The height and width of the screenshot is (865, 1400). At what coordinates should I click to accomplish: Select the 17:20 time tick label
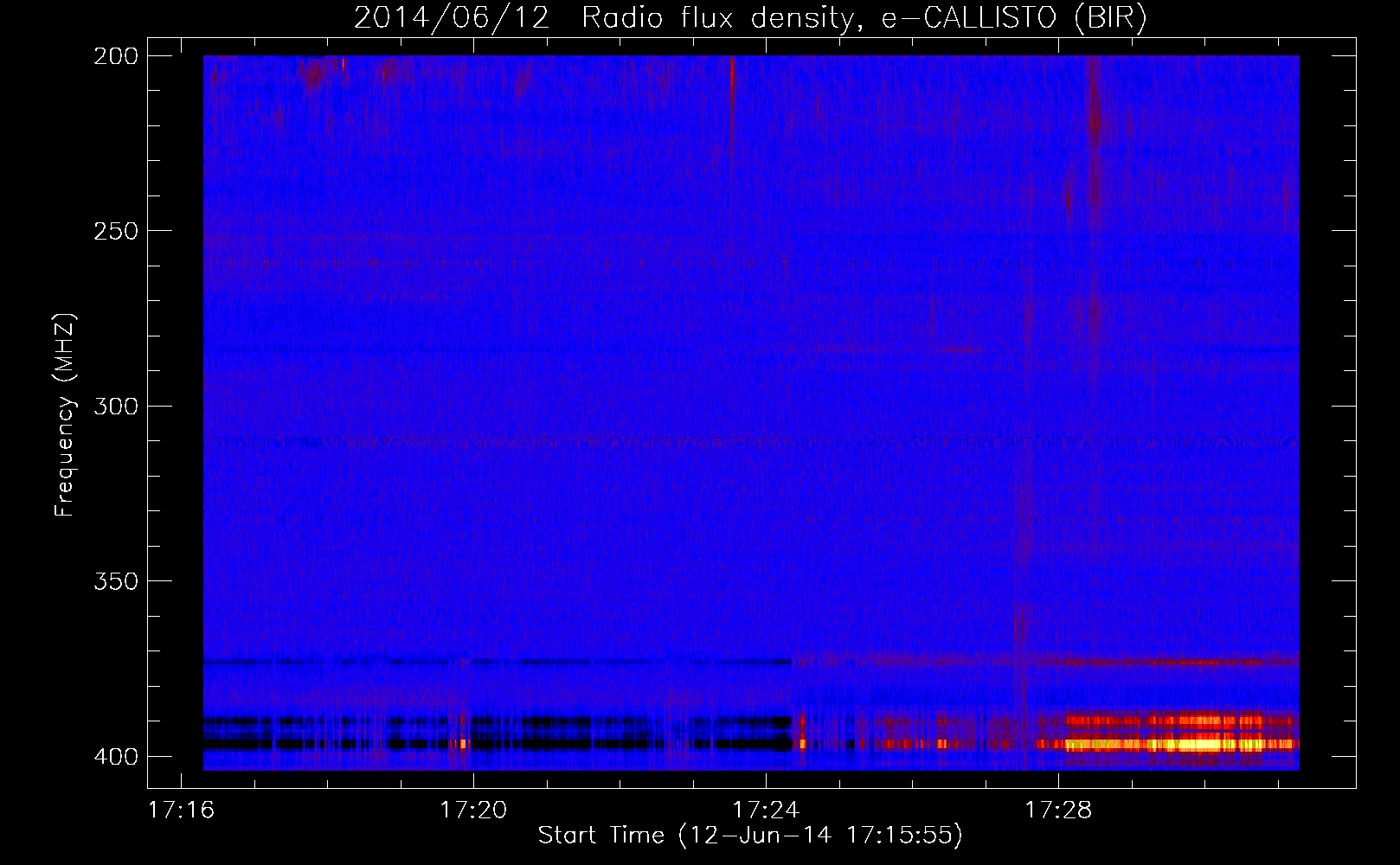pyautogui.click(x=473, y=811)
